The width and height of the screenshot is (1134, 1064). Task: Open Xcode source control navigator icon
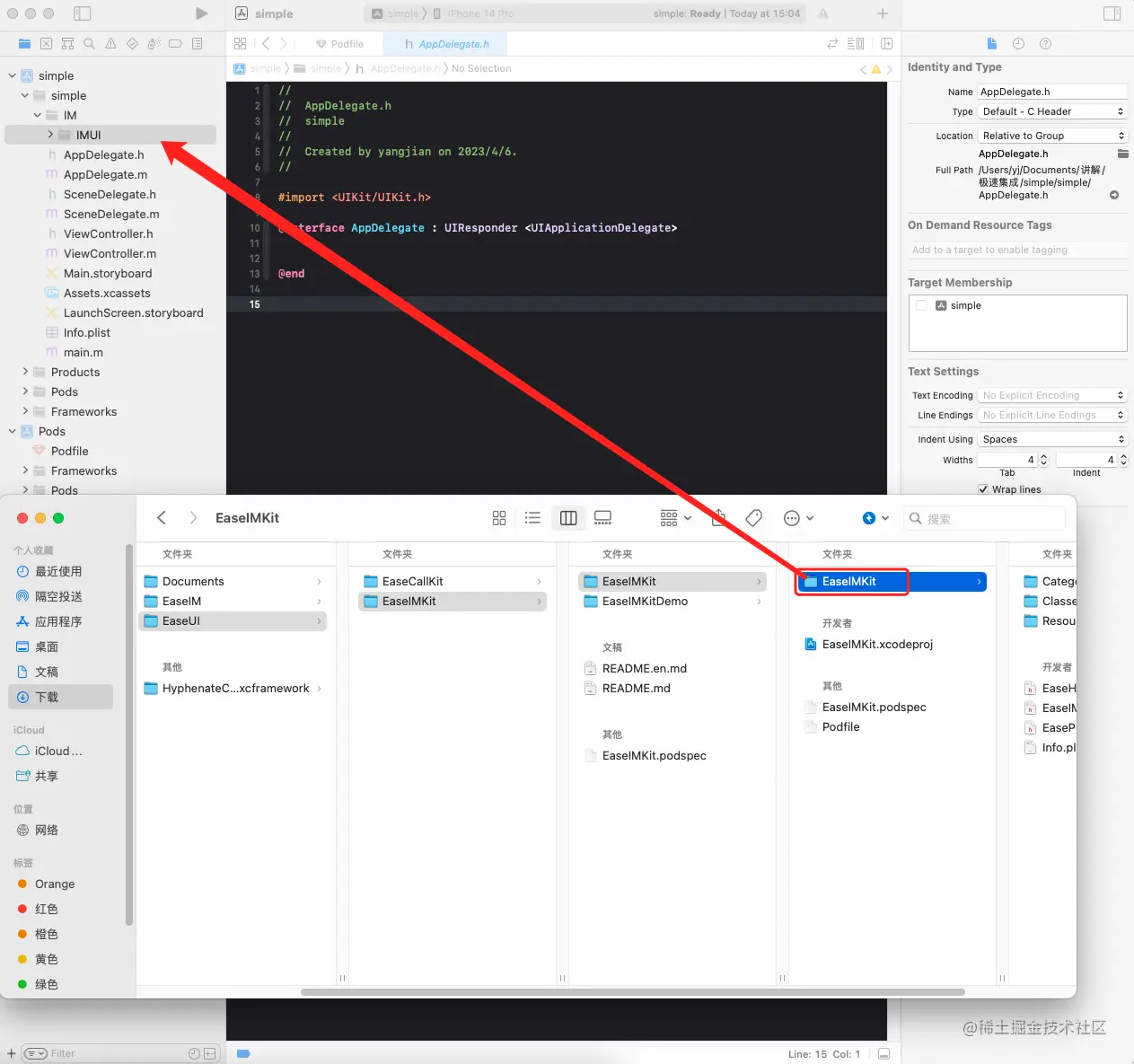[x=46, y=43]
